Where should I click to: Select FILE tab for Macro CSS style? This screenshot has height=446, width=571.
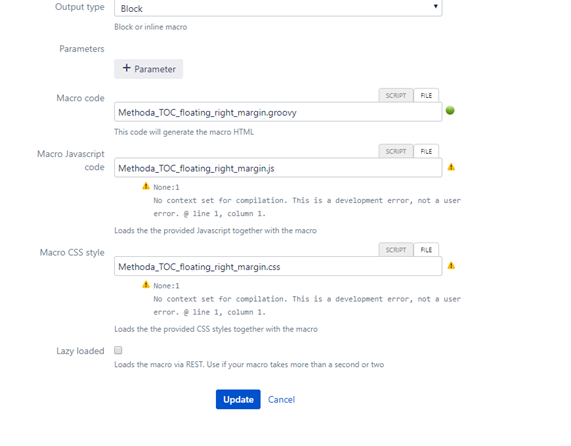(x=426, y=250)
